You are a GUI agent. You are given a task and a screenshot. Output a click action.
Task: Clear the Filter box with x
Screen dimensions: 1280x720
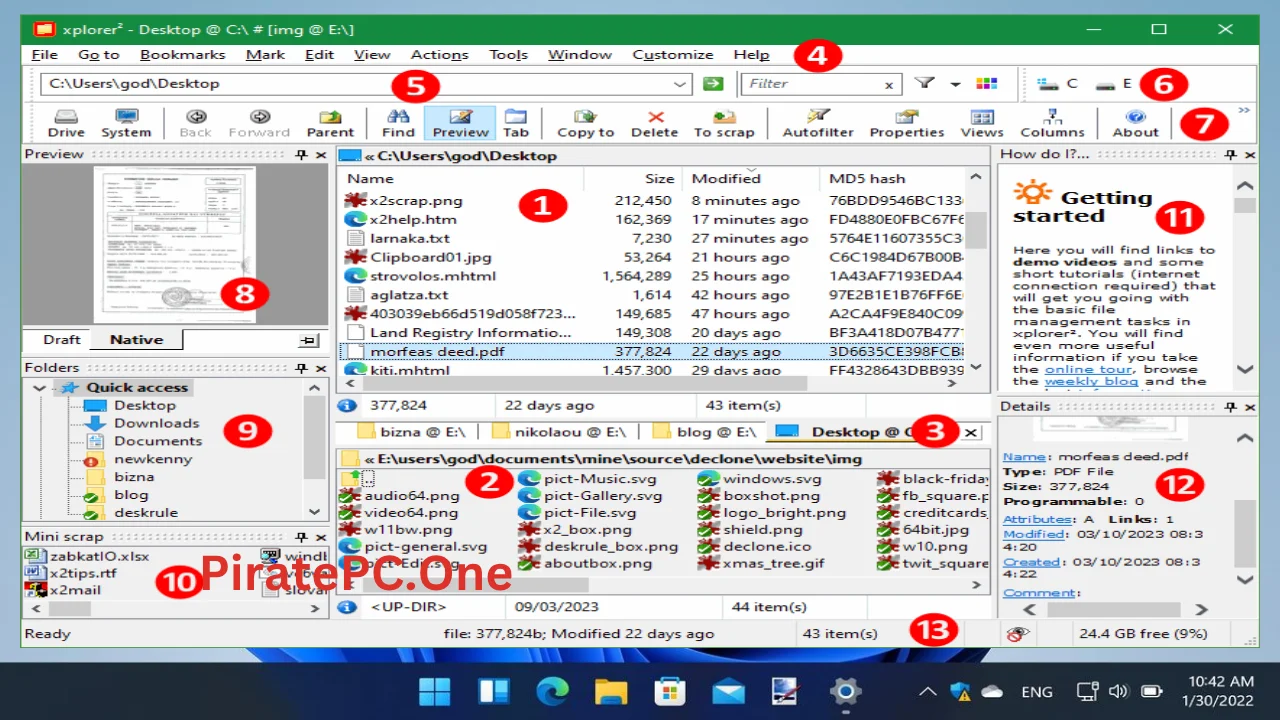pos(888,85)
